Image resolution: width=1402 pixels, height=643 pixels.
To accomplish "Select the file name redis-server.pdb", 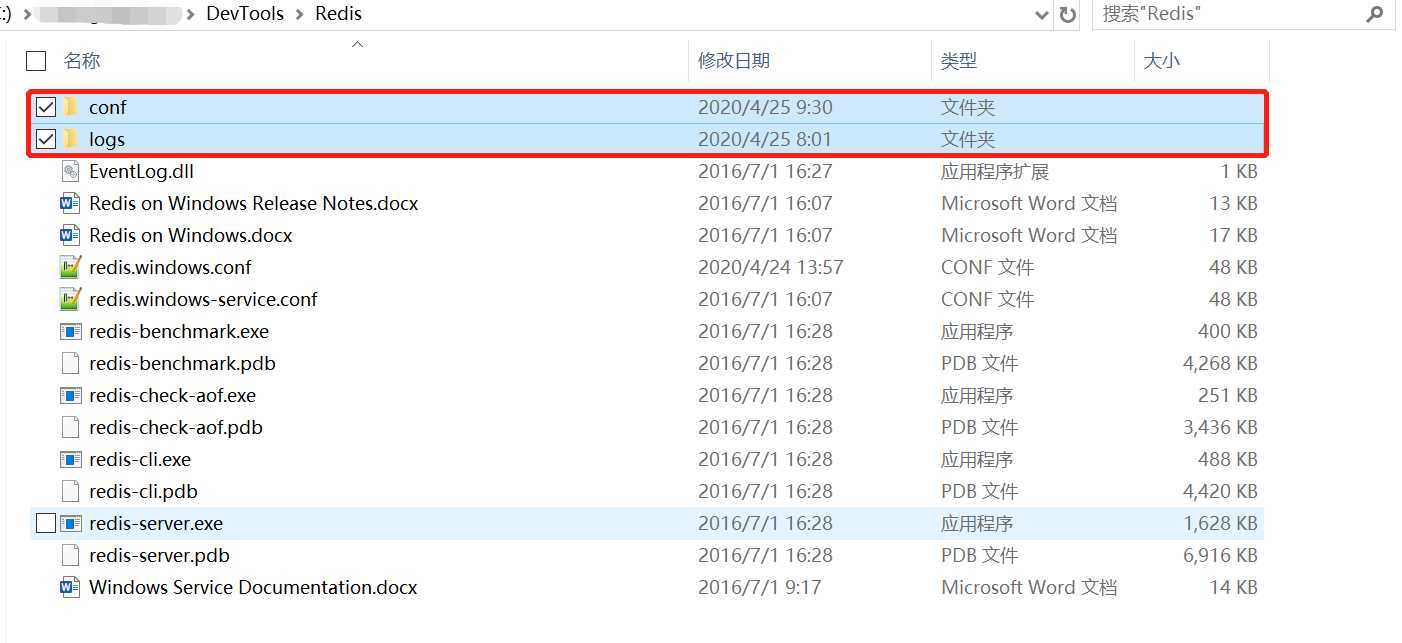I will point(159,555).
